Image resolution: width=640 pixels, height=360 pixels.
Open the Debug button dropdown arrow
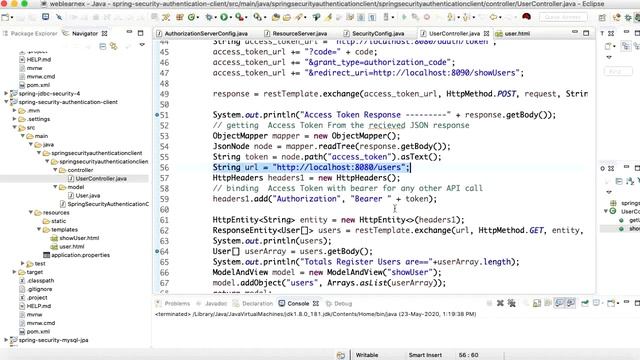(216, 18)
